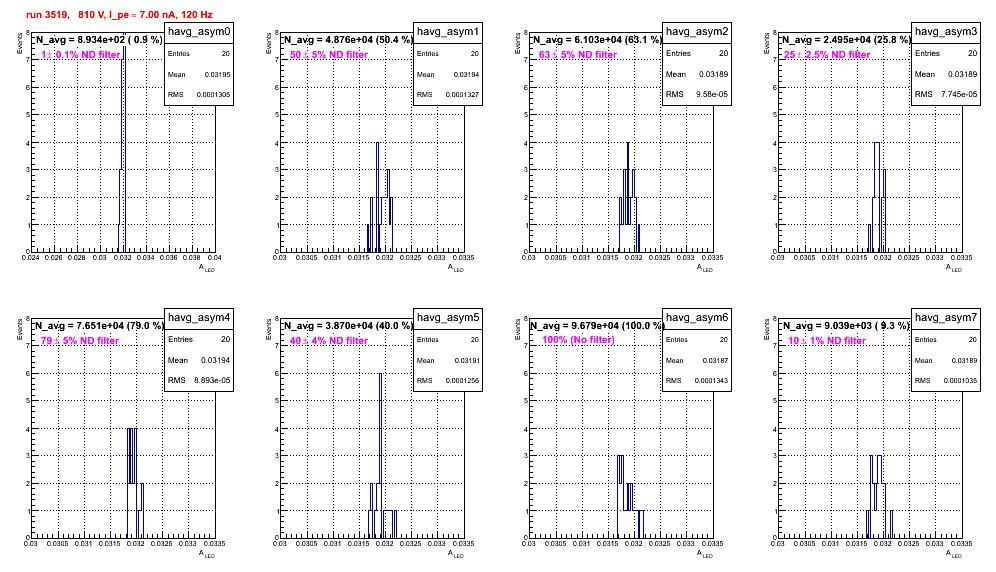The width and height of the screenshot is (996, 572).
Task: Click the red run 3519 header text
Action: click(119, 15)
